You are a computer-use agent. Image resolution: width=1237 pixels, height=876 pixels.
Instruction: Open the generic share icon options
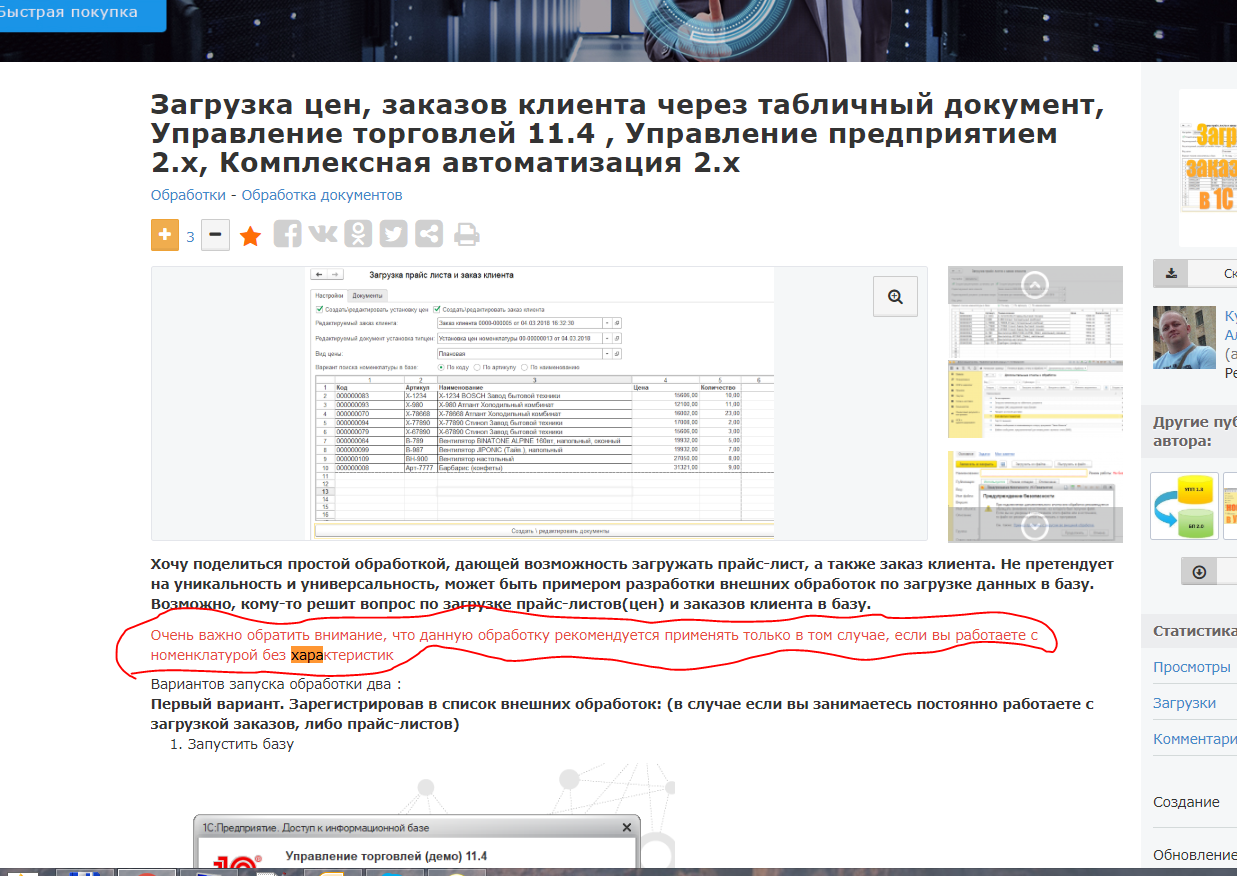(430, 234)
